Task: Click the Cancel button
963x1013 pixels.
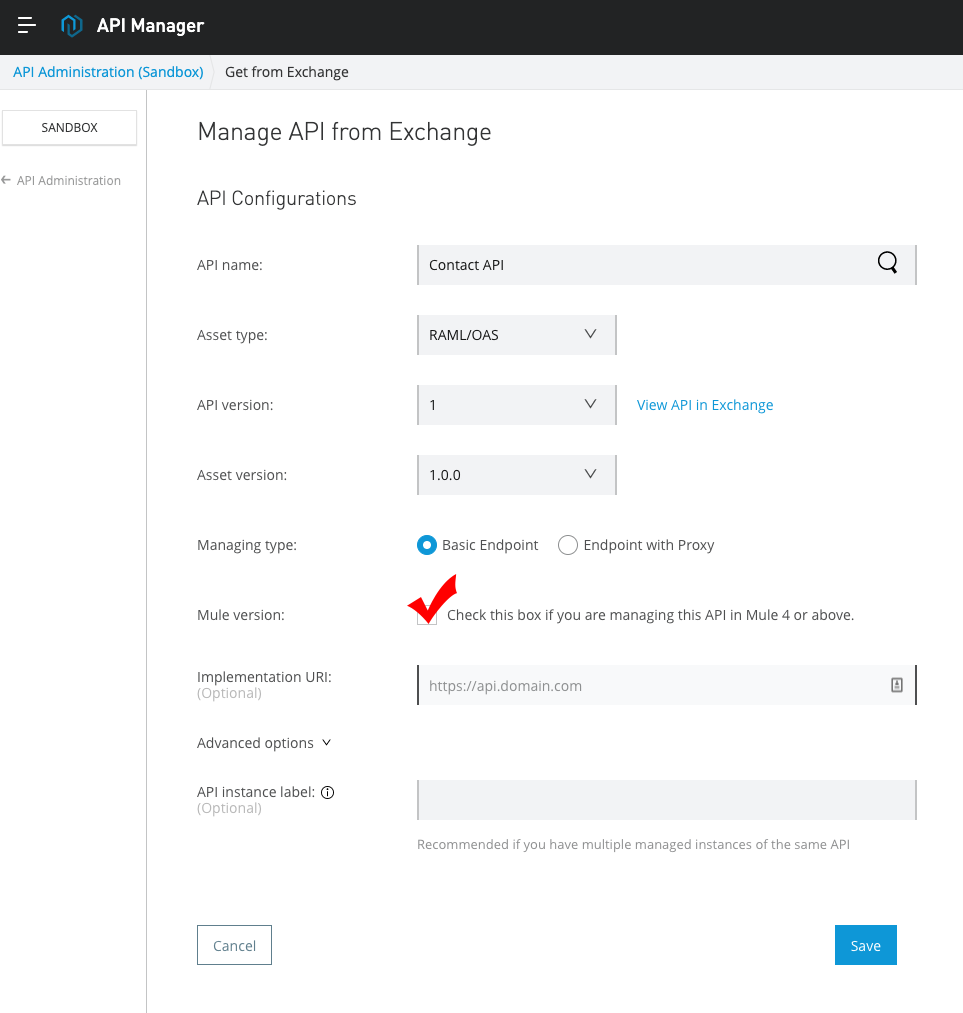Action: pyautogui.click(x=234, y=945)
